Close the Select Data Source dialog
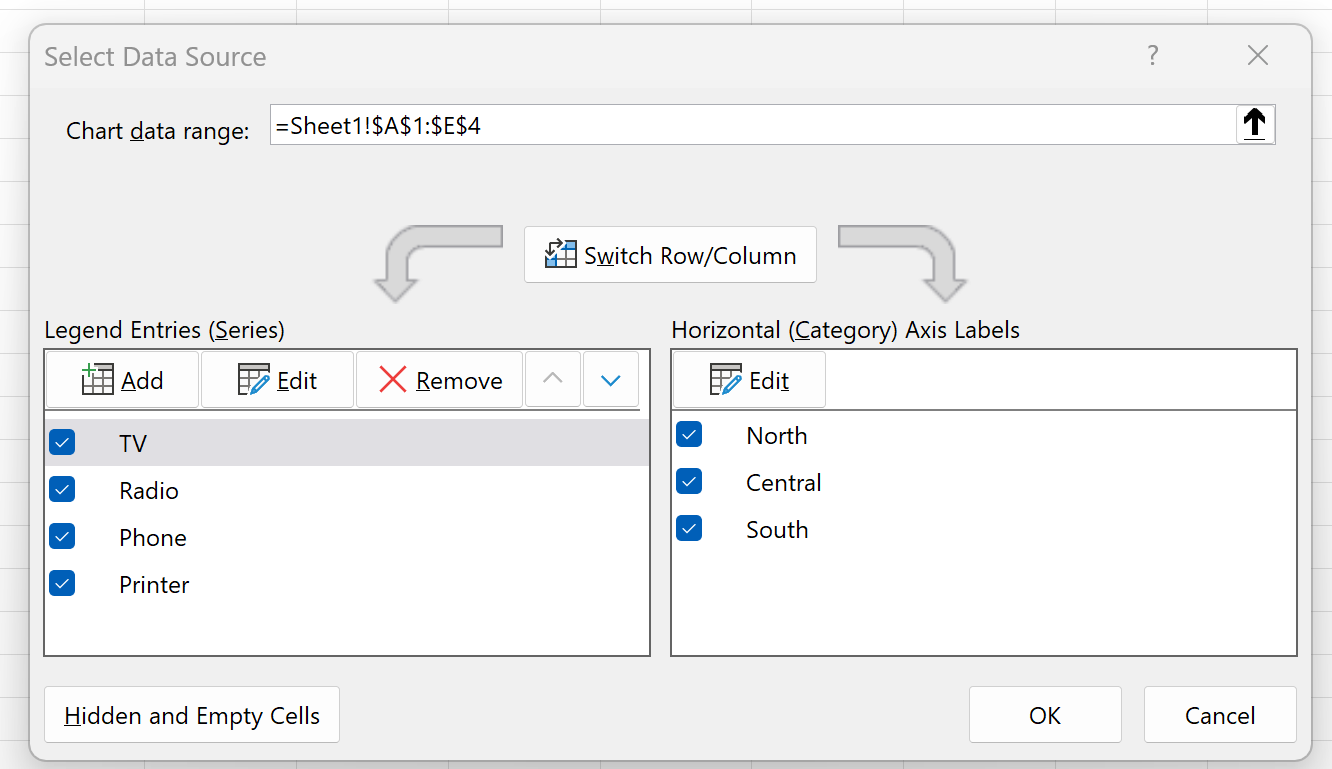This screenshot has height=769, width=1332. tap(1258, 56)
